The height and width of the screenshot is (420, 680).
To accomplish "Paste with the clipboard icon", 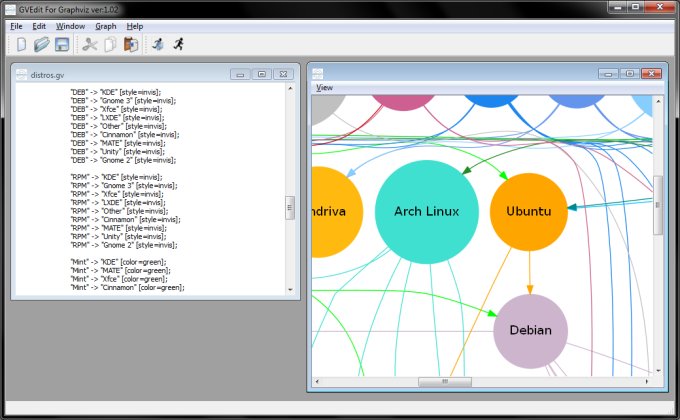I will [x=131, y=44].
